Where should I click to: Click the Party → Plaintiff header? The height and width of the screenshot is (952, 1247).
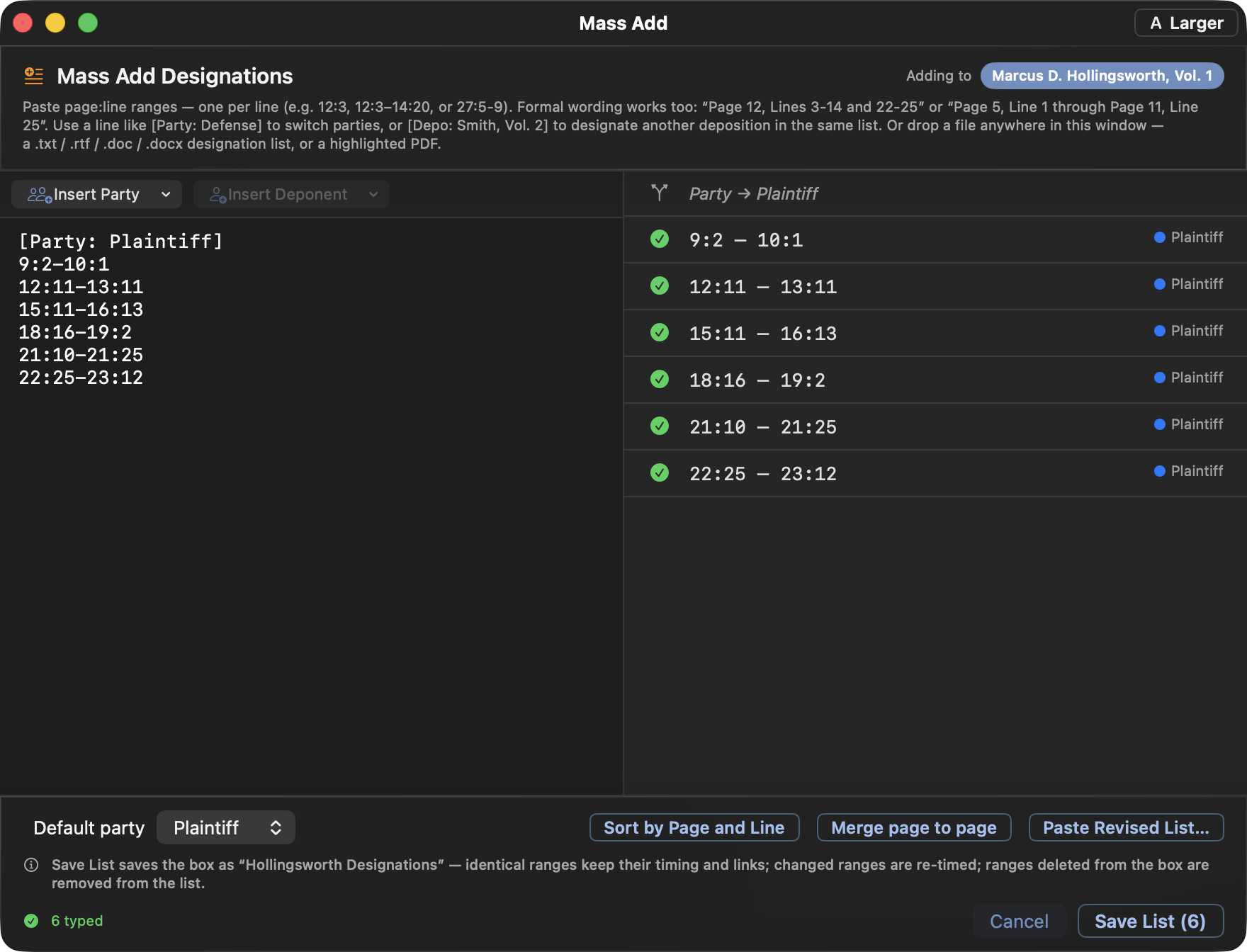[753, 193]
